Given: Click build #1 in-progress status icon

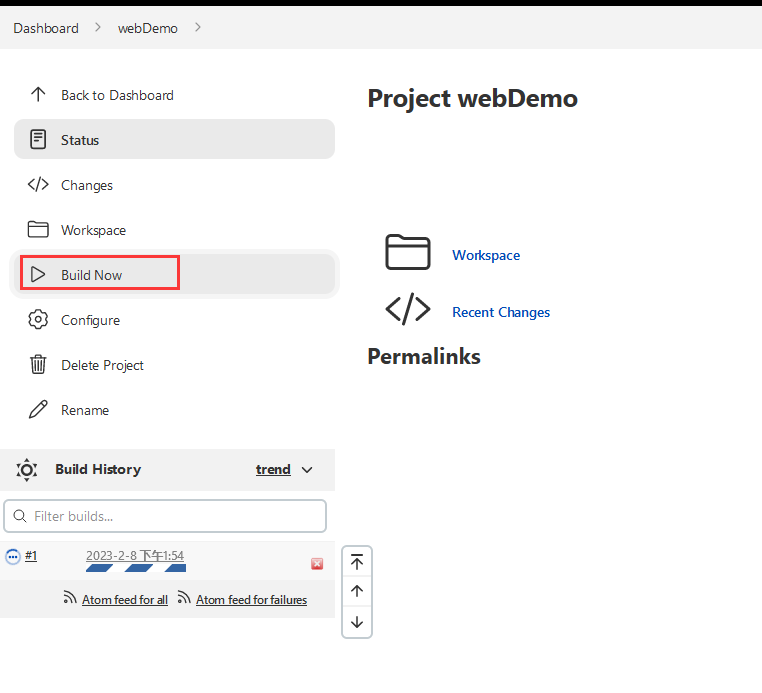Looking at the screenshot, I should [13, 556].
